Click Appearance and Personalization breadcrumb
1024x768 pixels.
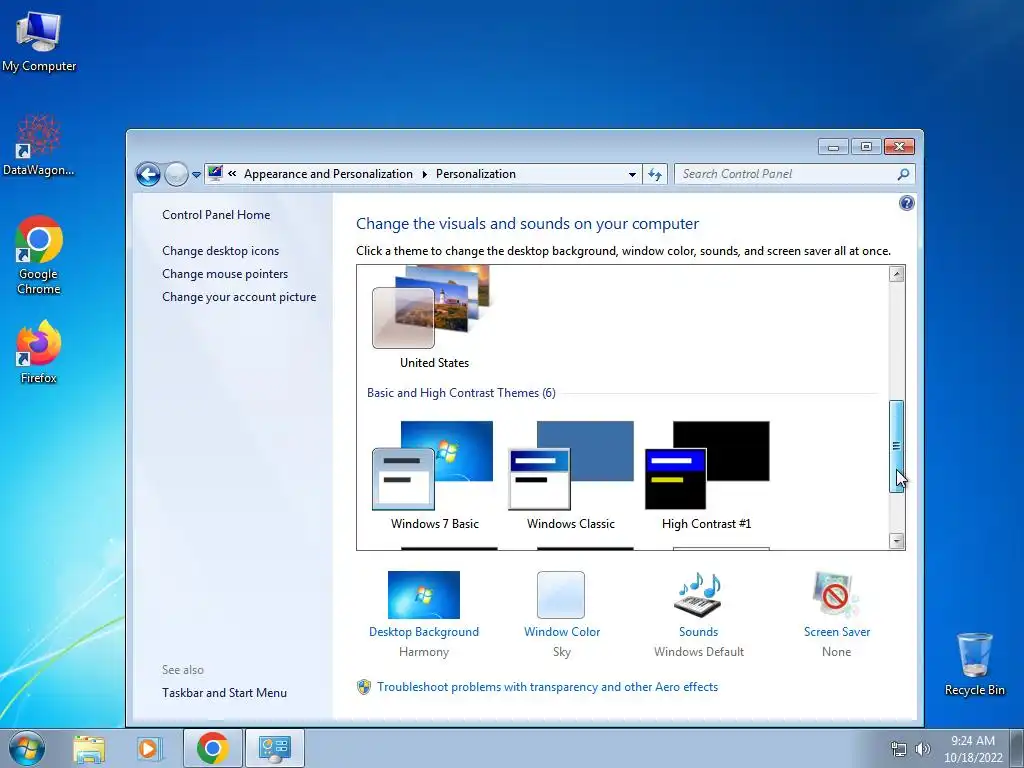pos(328,174)
